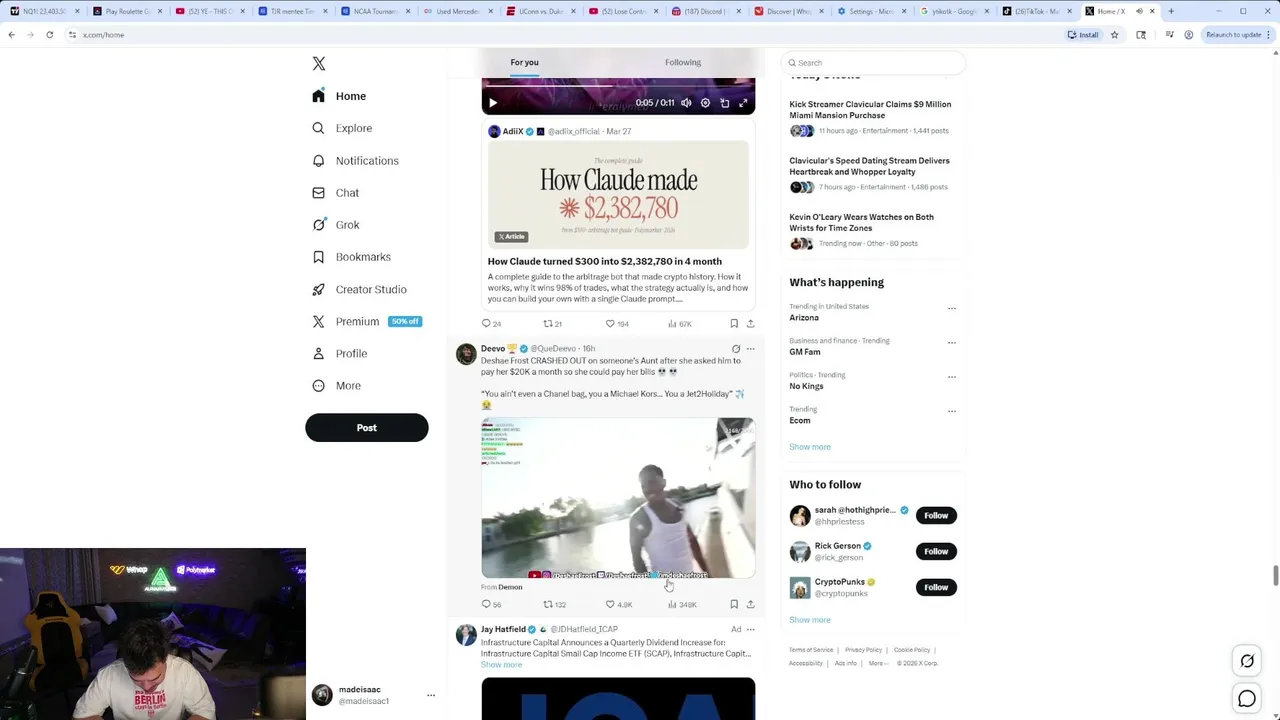The image size is (1280, 720).
Task: Expand Jay Hatfield ad with Show more
Action: click(501, 664)
